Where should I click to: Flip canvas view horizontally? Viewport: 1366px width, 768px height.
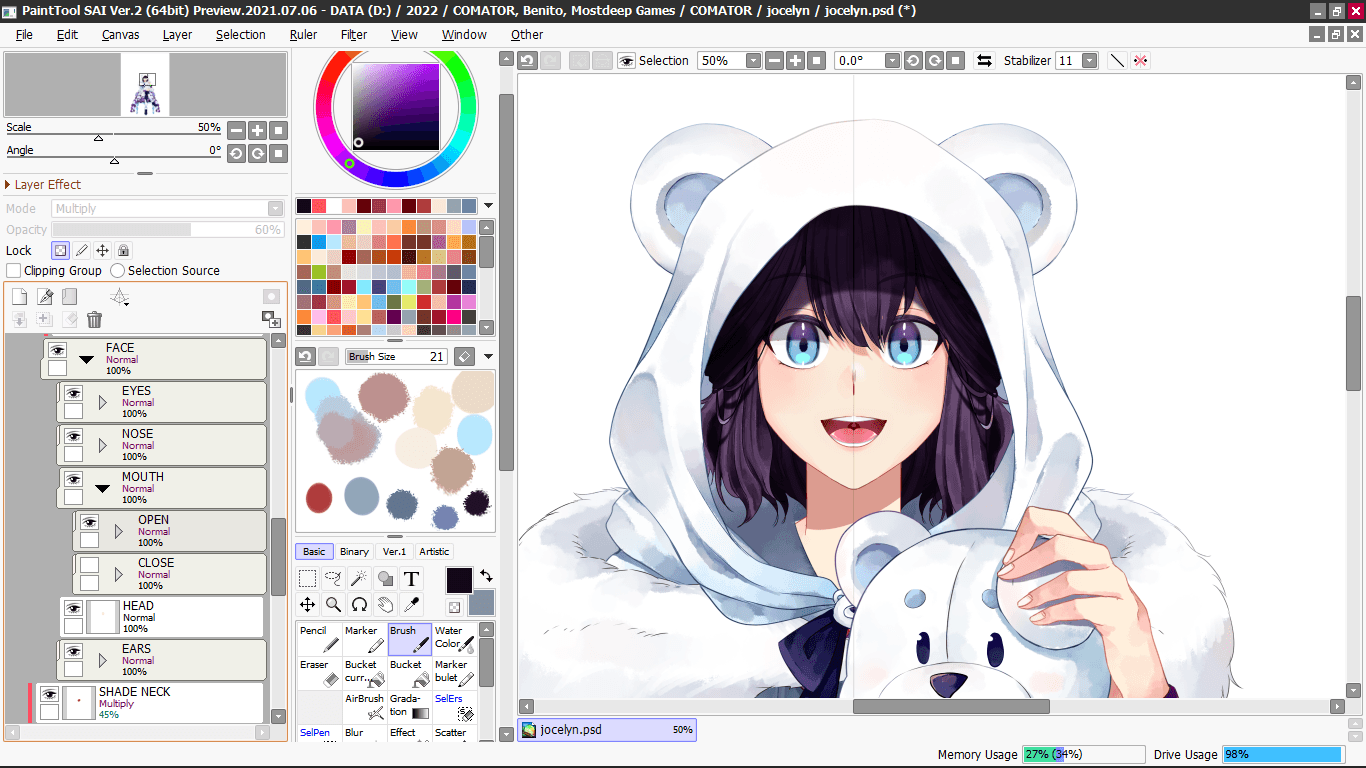[x=985, y=61]
